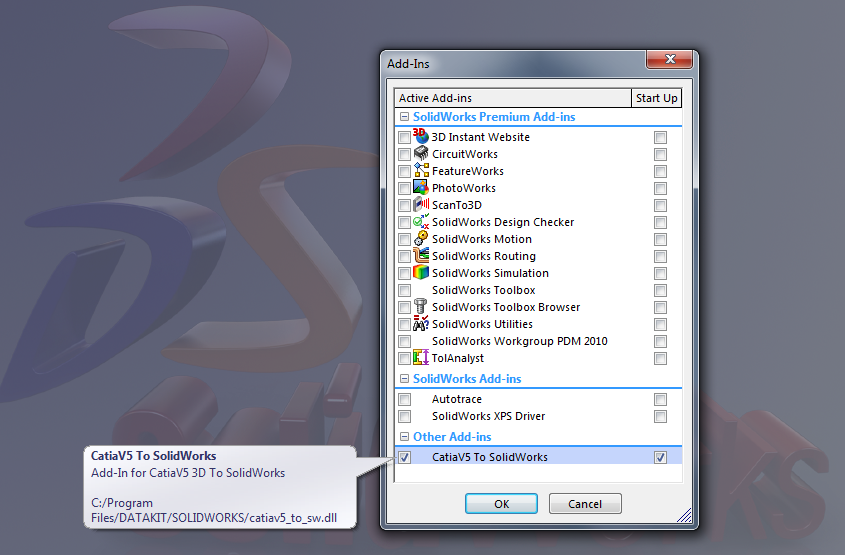Select the CatiaV5 To SolidWorks row label

(x=489, y=457)
